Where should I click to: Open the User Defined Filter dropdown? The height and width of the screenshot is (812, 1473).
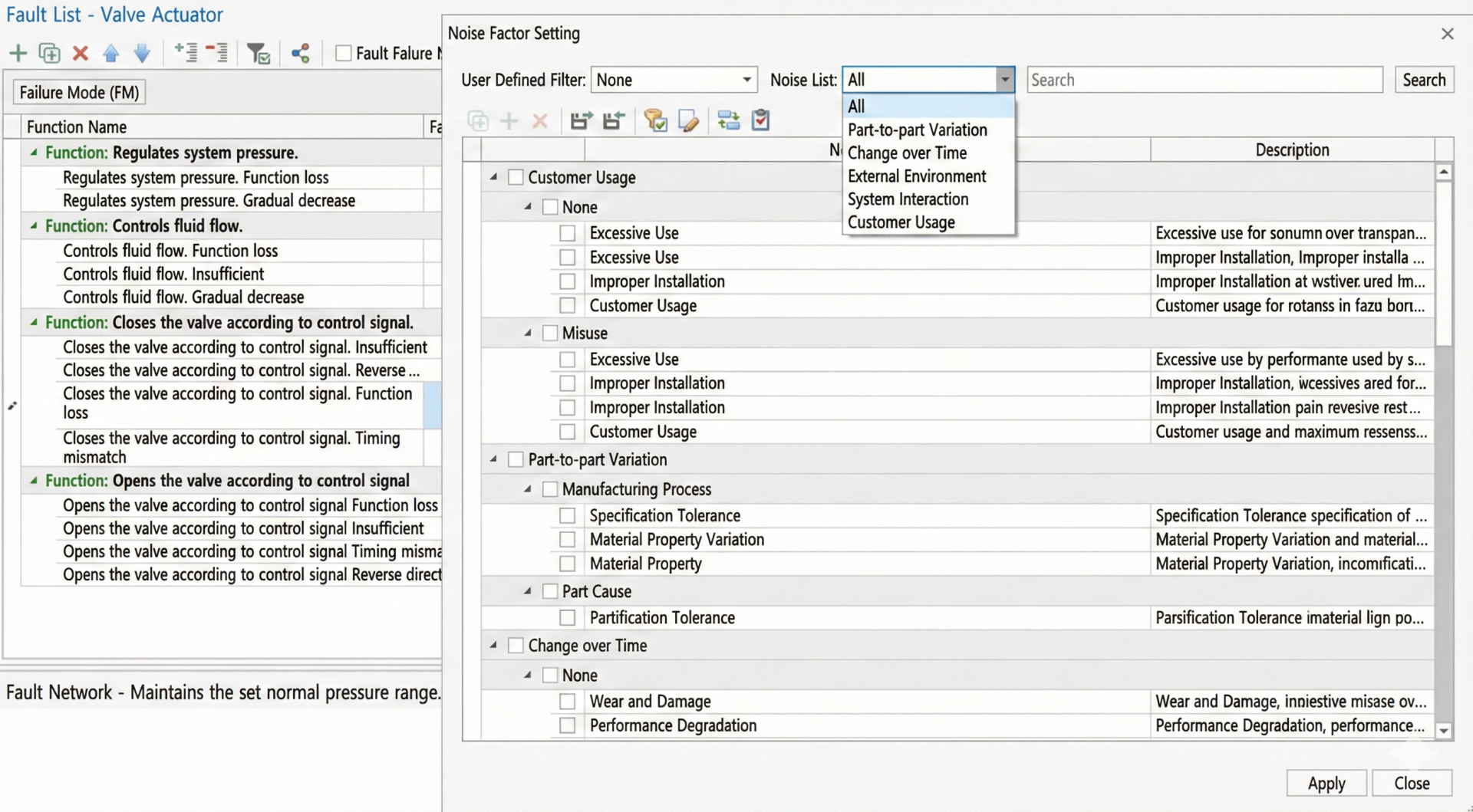point(674,80)
